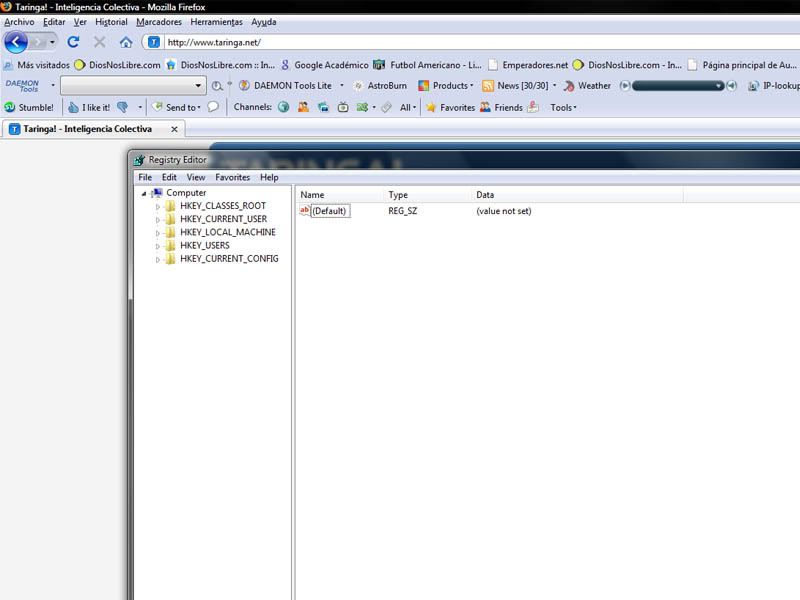
Task: Select the Taringa! - Inteligencia Colectiva tab
Action: (94, 129)
